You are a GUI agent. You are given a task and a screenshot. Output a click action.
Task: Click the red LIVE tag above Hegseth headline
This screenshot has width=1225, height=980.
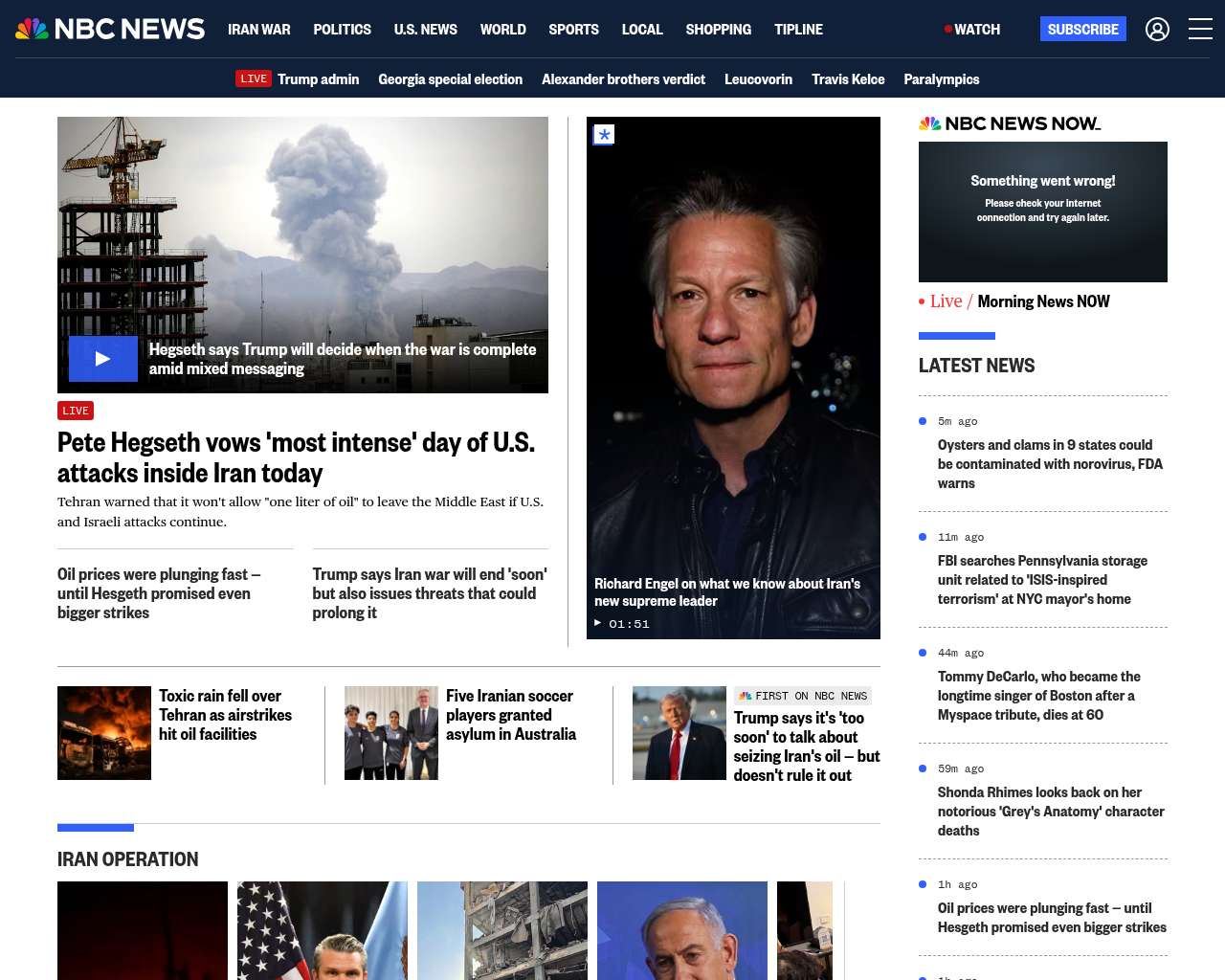tap(76, 411)
